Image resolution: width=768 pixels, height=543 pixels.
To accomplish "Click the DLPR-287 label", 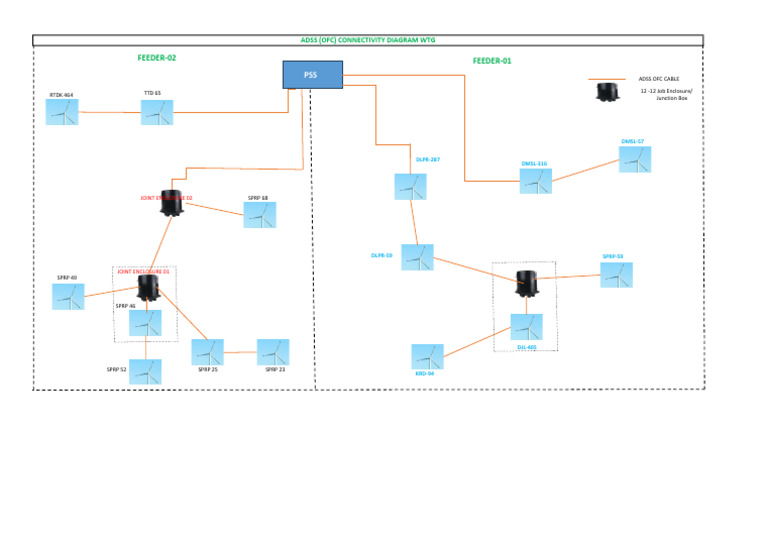I will (428, 160).
